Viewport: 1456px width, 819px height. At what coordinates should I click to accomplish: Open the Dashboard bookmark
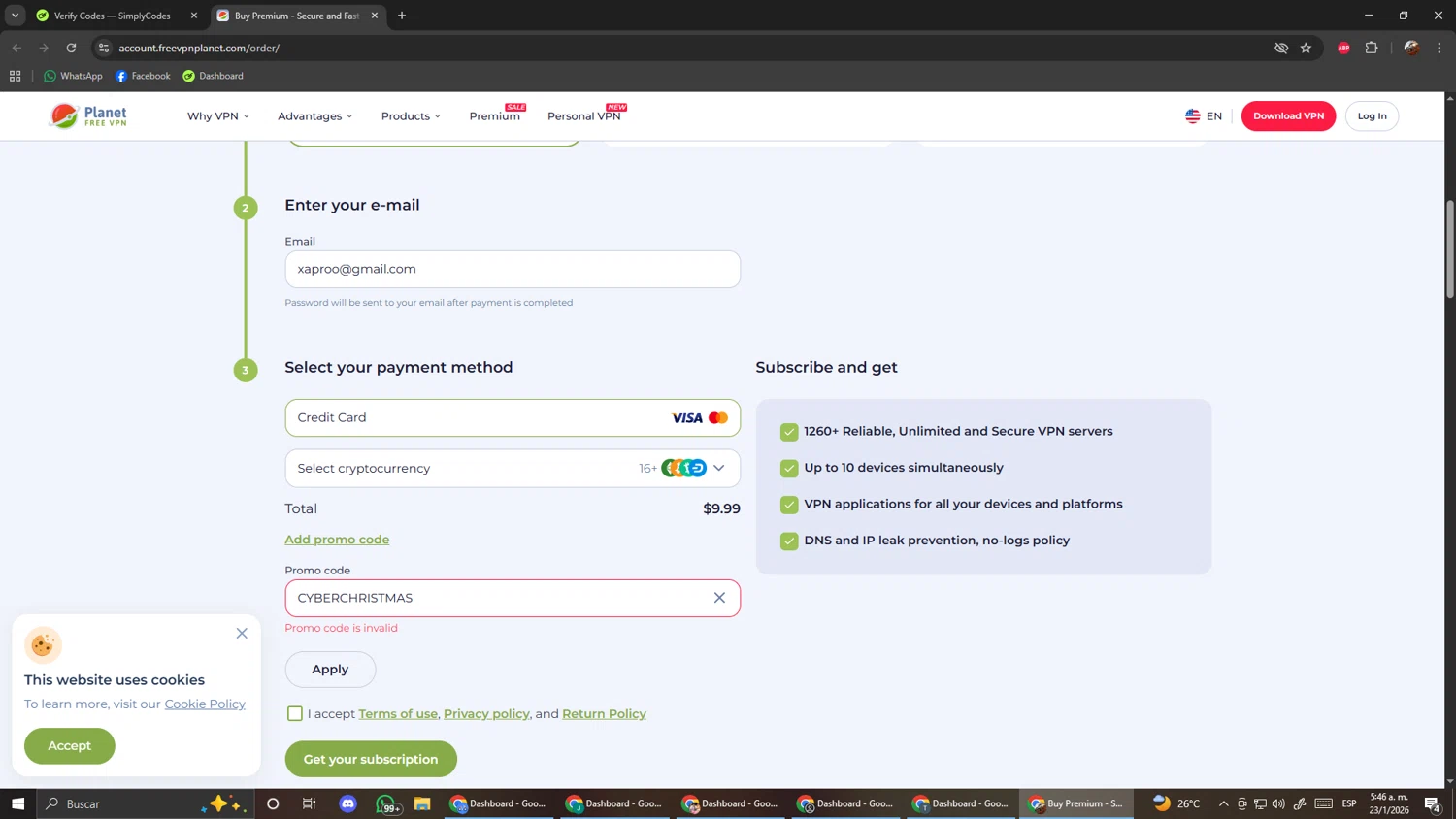pyautogui.click(x=213, y=76)
